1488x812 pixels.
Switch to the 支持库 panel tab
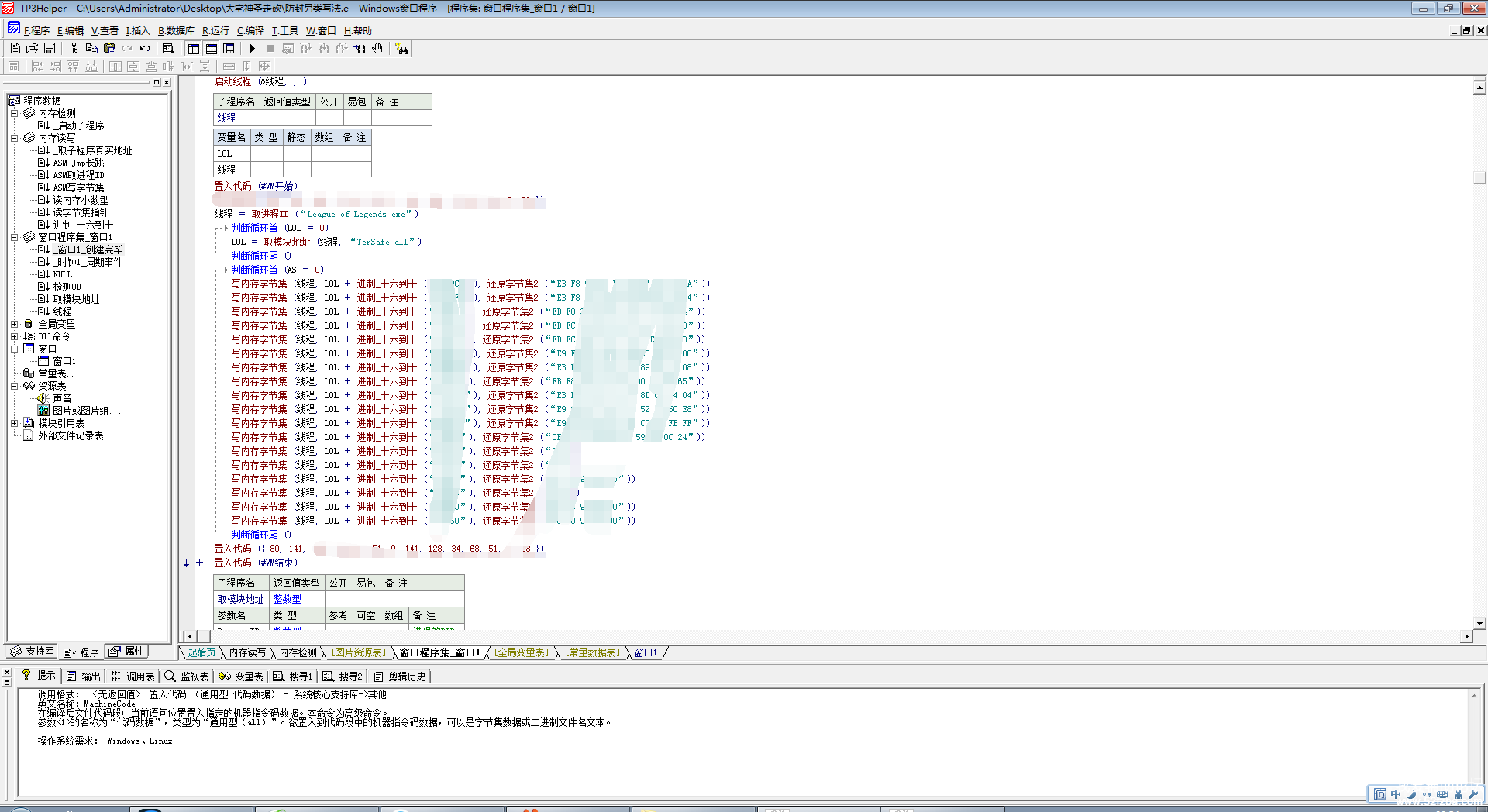[x=33, y=652]
